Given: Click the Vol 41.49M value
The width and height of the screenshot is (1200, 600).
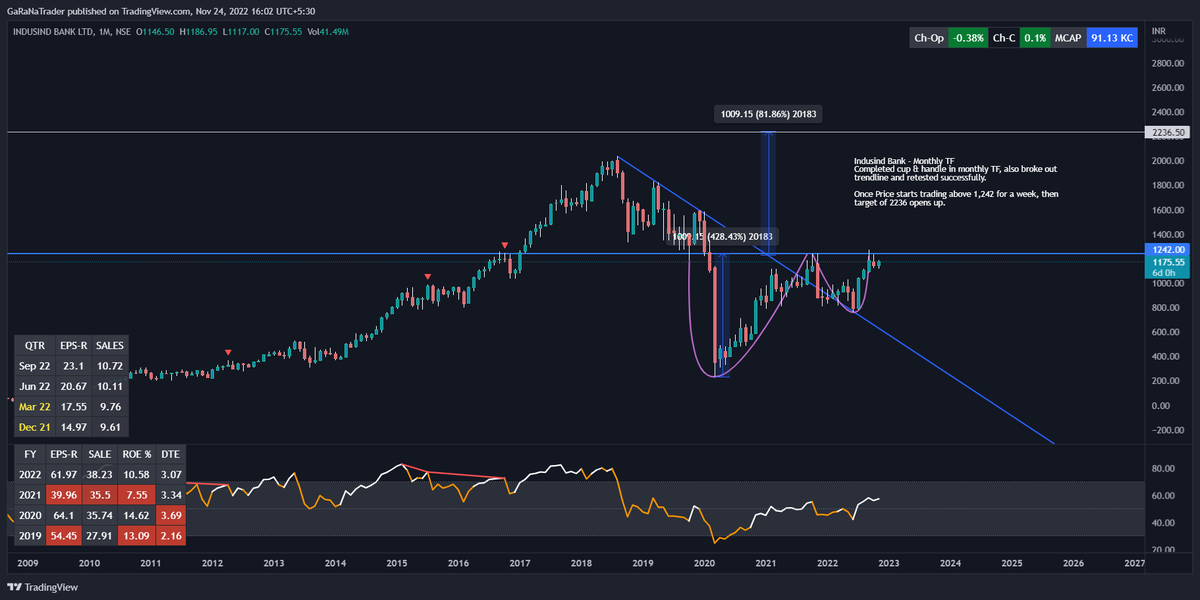Looking at the screenshot, I should click(328, 32).
